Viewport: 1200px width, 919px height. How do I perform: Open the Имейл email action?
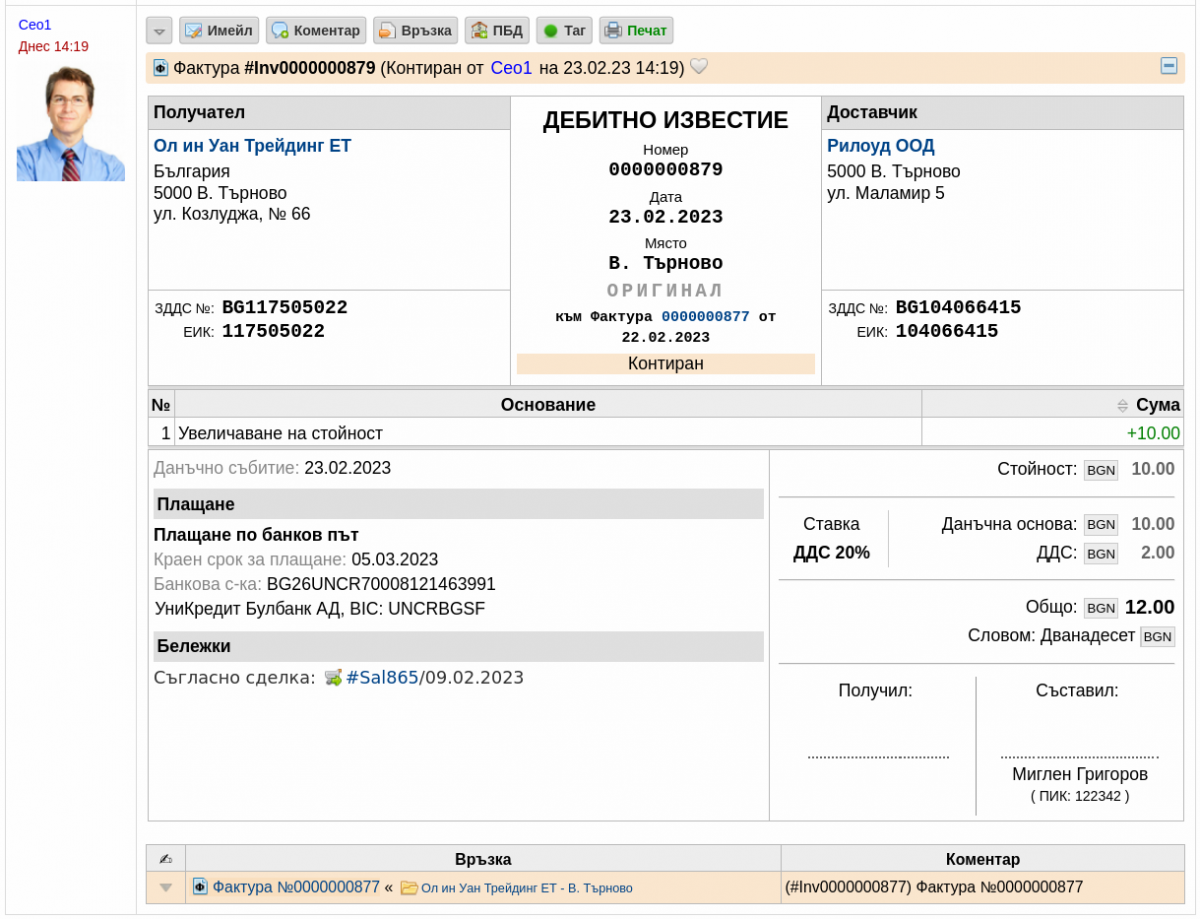(219, 30)
